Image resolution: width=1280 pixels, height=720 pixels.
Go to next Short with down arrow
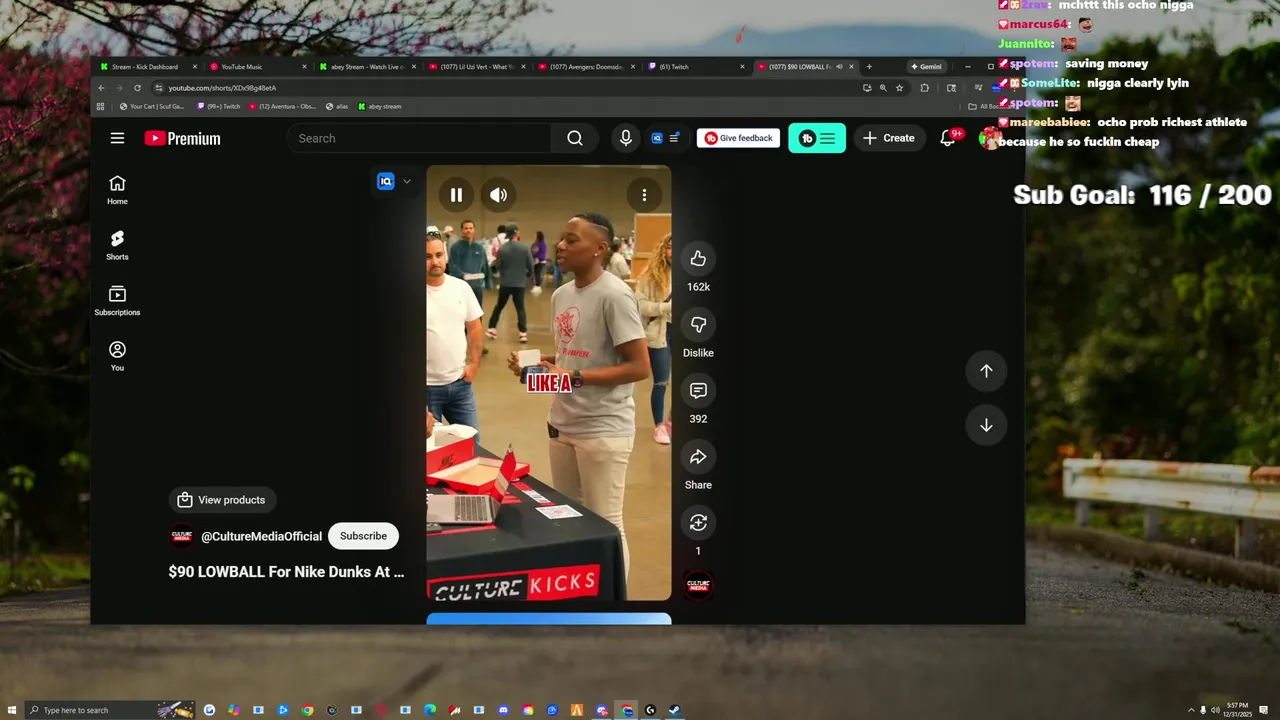[986, 425]
